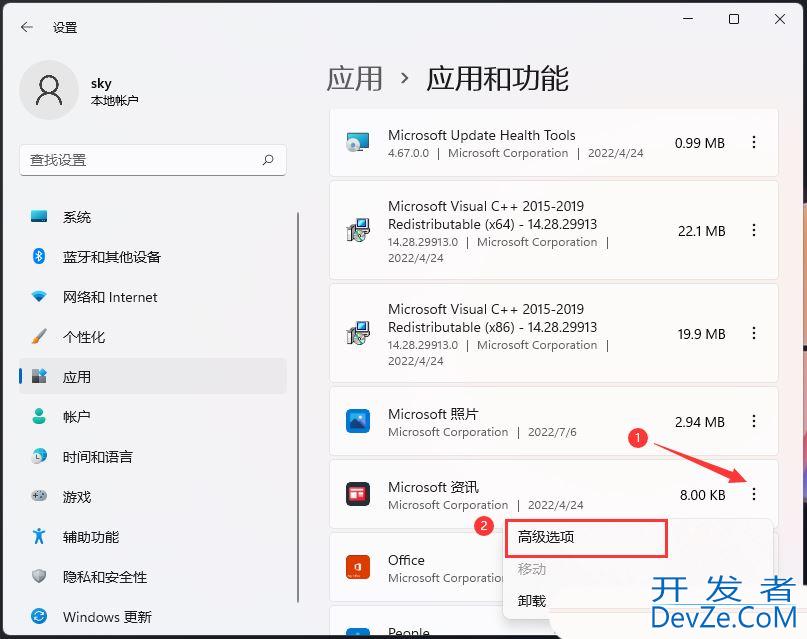
Task: Open 辅助功能 settings
Action: click(153, 537)
